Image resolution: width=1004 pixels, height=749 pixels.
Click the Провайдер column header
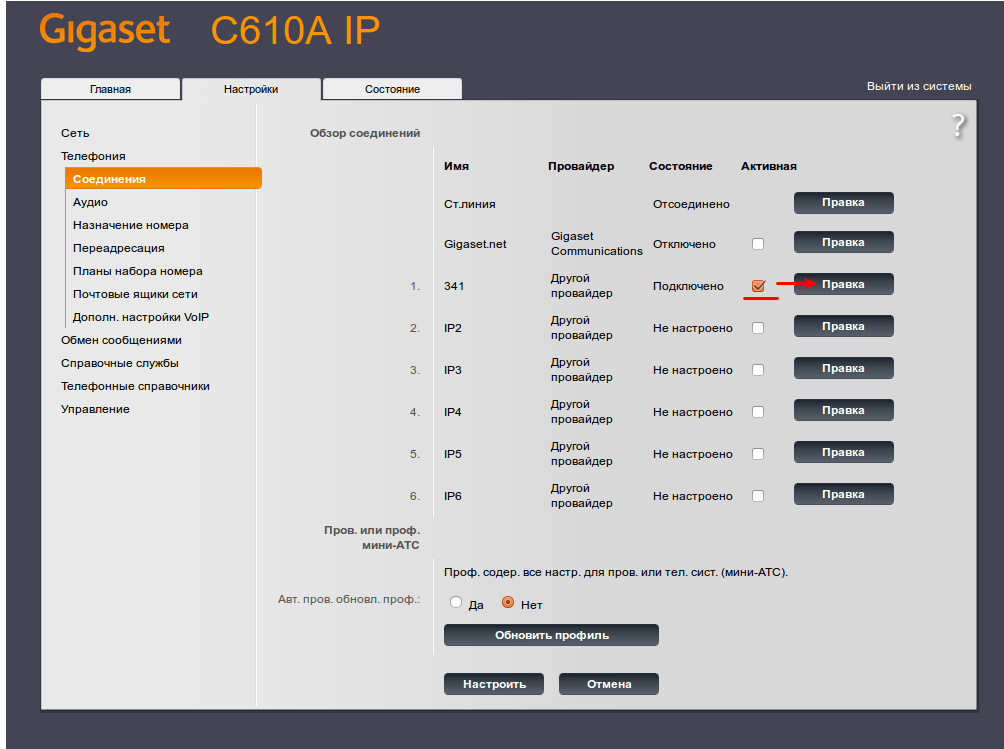point(581,166)
